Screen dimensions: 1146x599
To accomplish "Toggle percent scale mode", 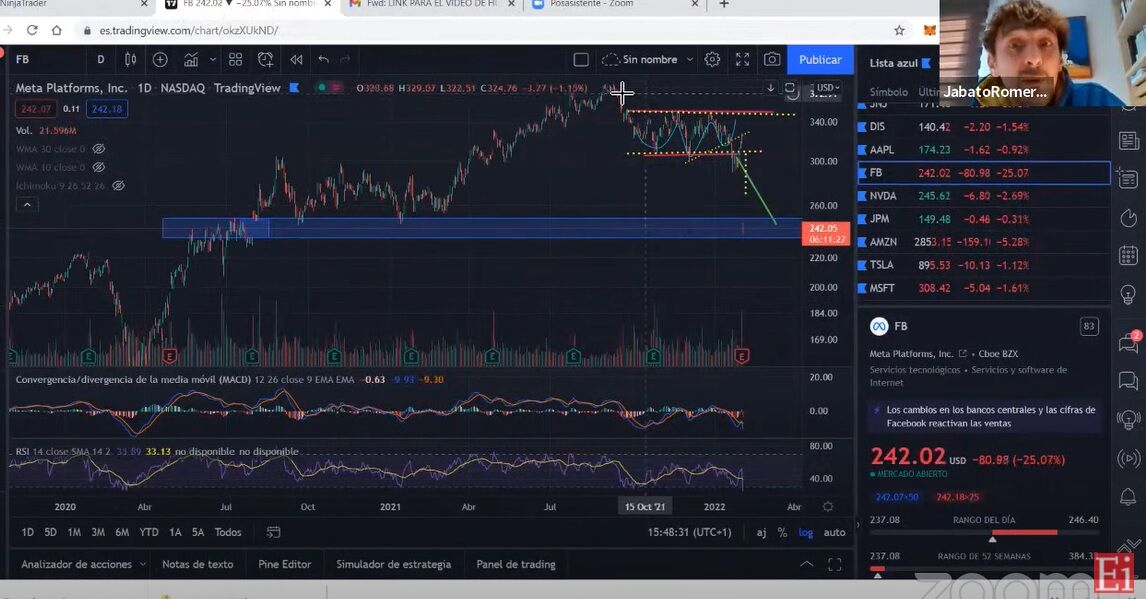I will [782, 533].
